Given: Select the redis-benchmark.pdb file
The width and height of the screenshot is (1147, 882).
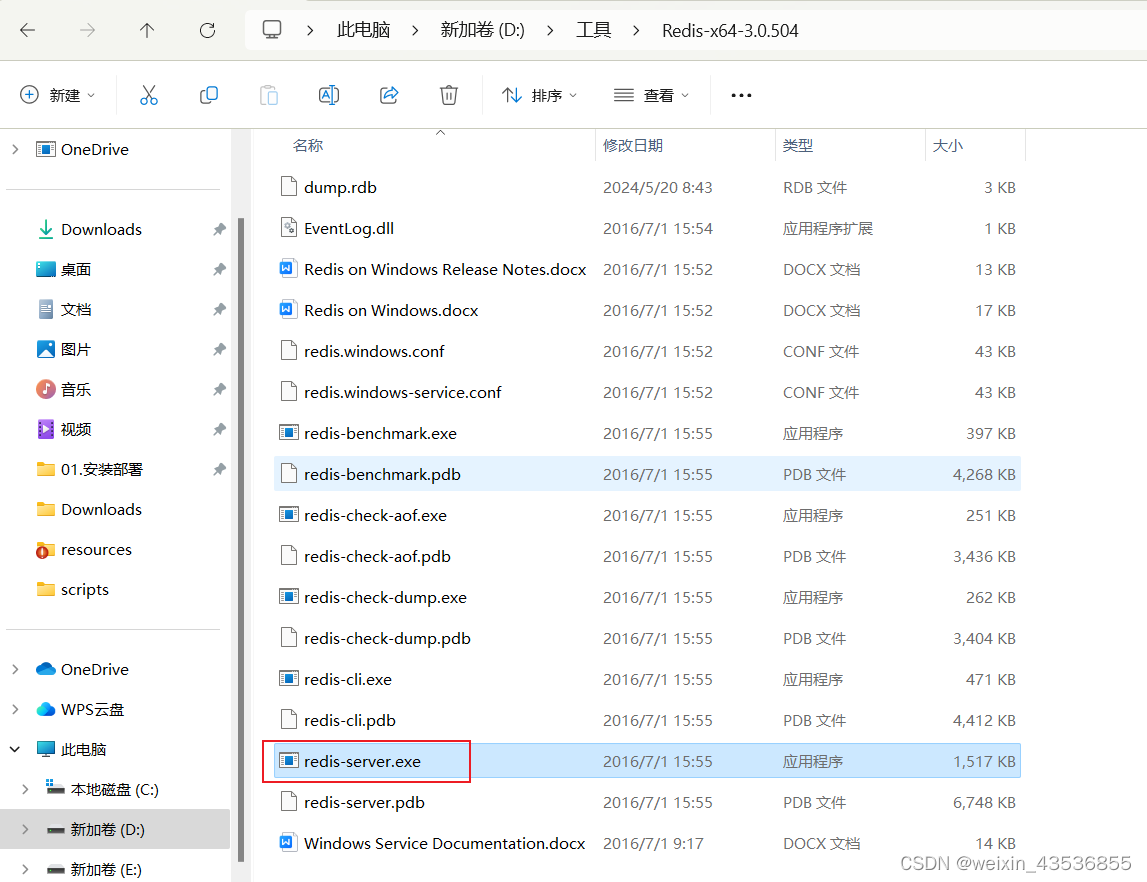Looking at the screenshot, I should pyautogui.click(x=647, y=474).
